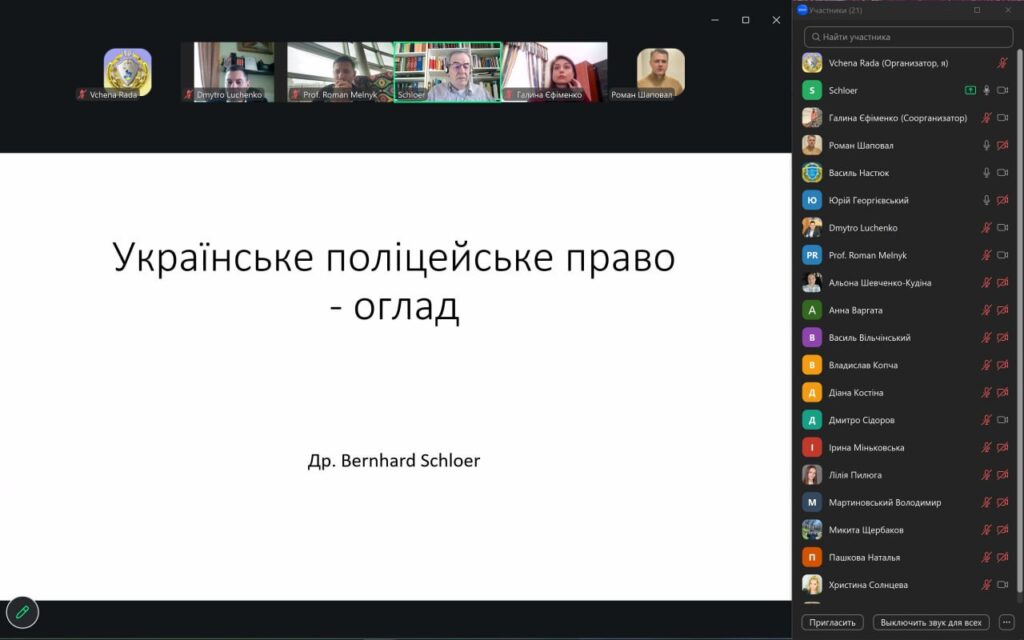Click the Zoom logo in the participants panel title
1024x640 pixels.
(802, 10)
